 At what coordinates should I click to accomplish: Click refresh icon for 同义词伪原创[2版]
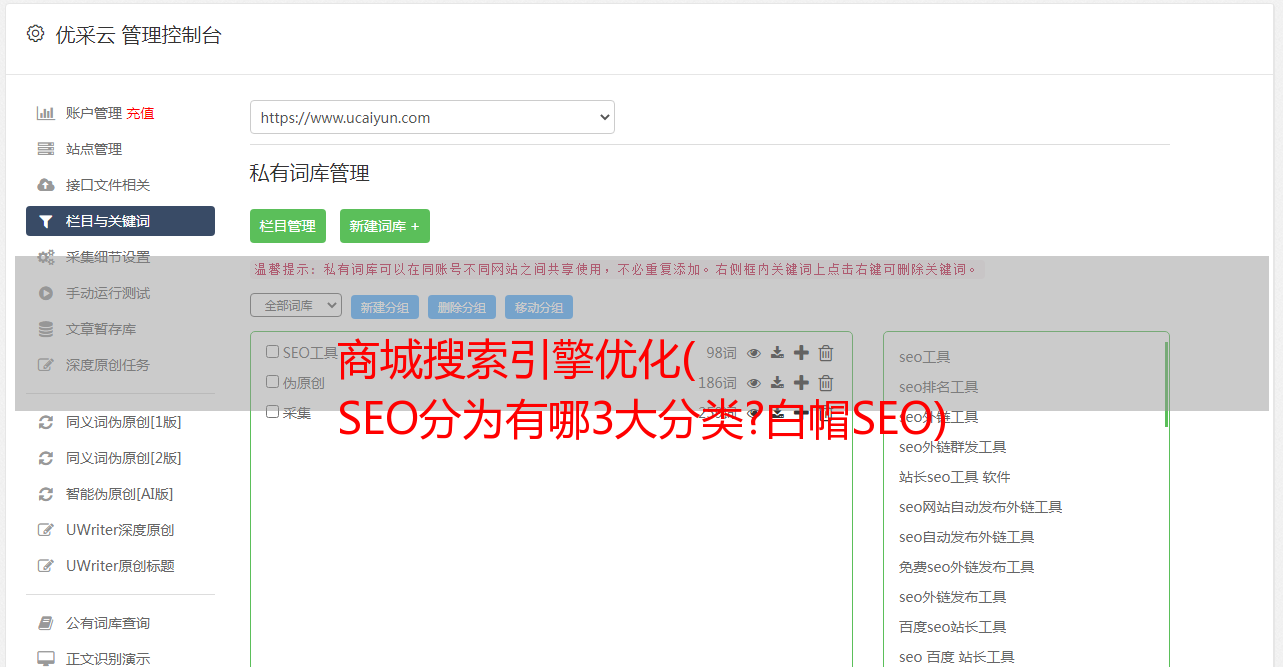pos(46,458)
